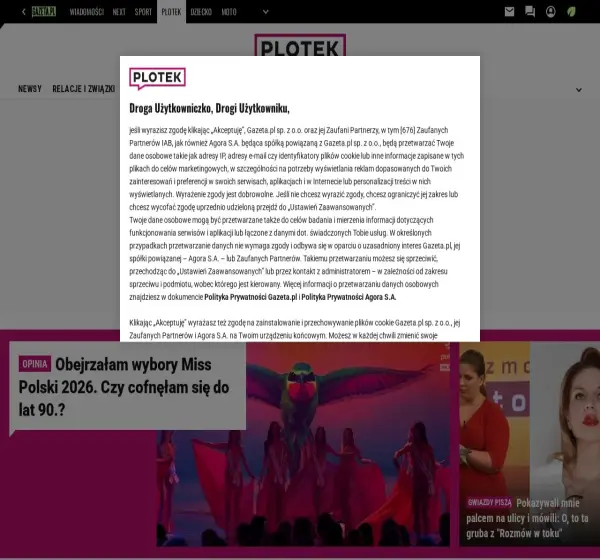Screen dimensions: 600x560
Task: Select the Plotek tab in top bar
Action: click(171, 12)
